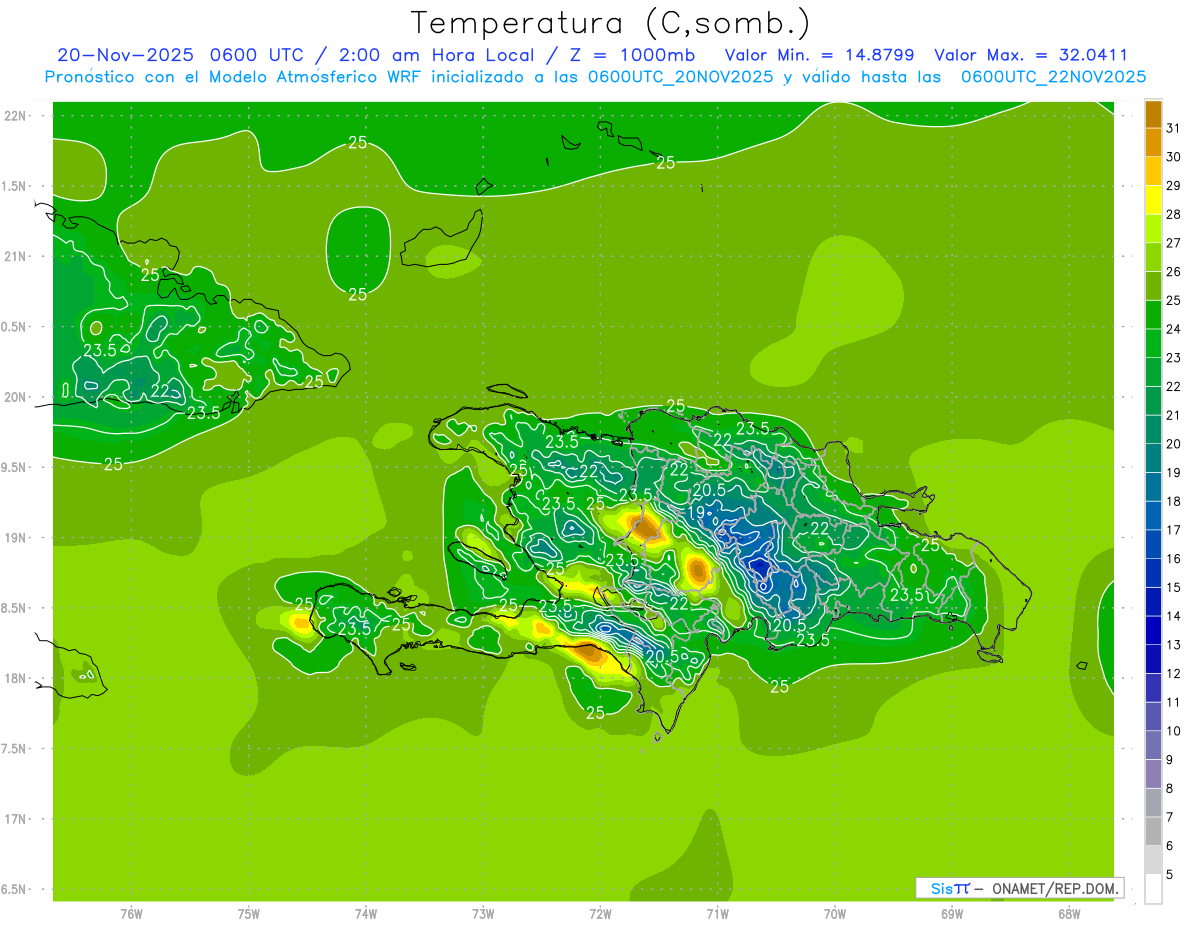This screenshot has width=1200, height=927.
Task: Pick the green swatch between 23 and 24
Action: [x=1153, y=343]
